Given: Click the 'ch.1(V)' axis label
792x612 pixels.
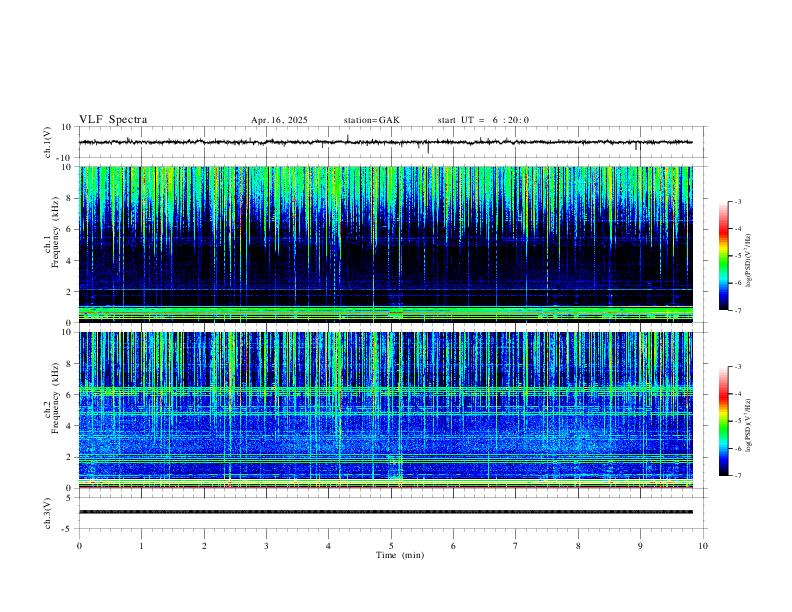Looking at the screenshot, I should tap(47, 142).
